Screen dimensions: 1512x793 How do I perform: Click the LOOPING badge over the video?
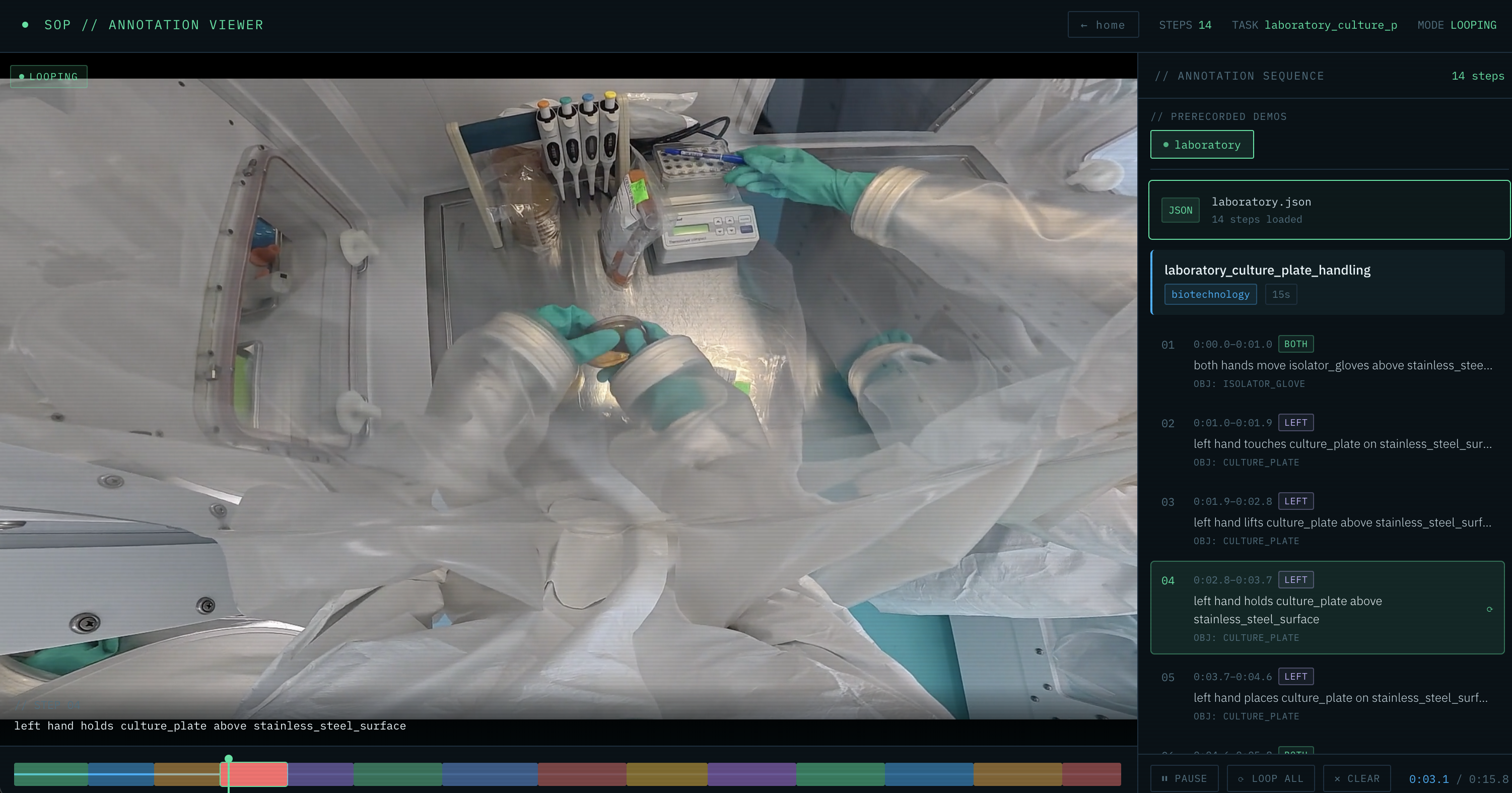pos(49,76)
